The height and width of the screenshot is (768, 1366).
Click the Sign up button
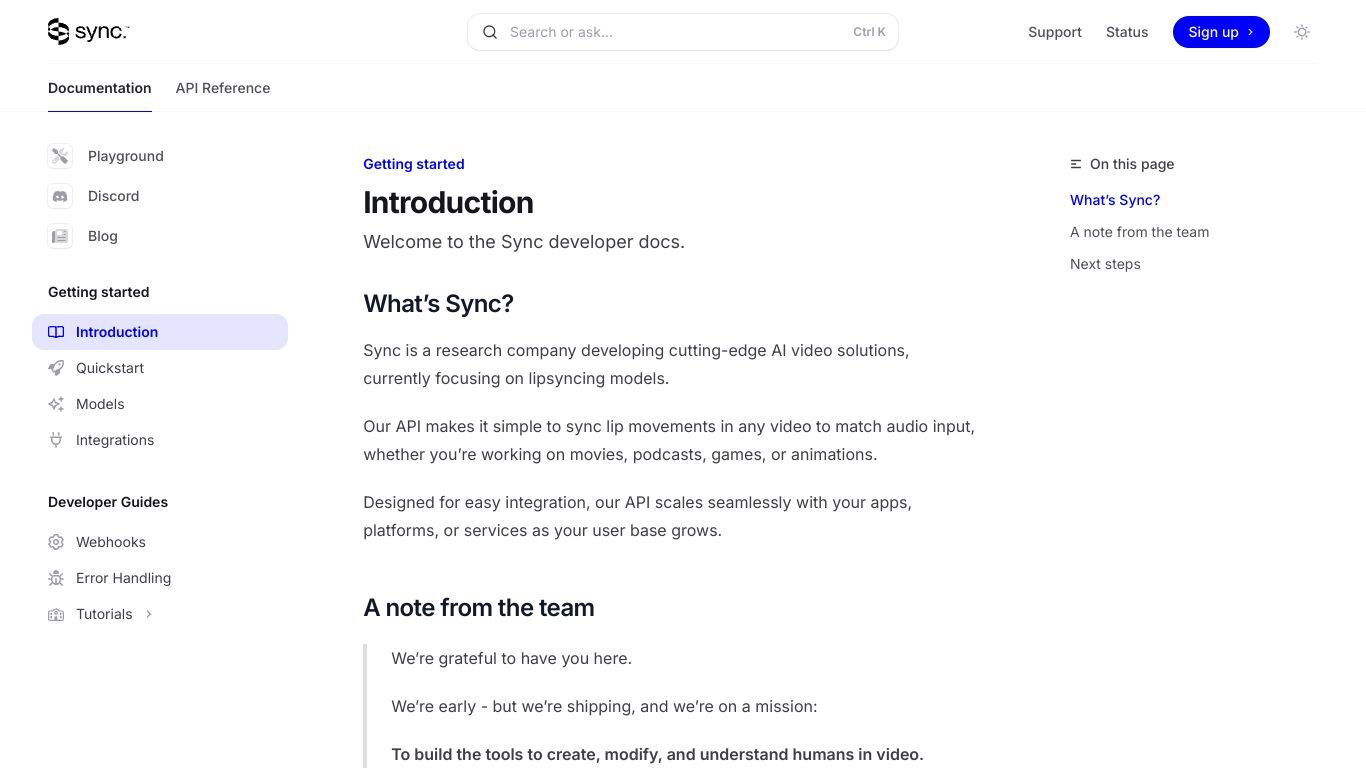tap(1221, 32)
